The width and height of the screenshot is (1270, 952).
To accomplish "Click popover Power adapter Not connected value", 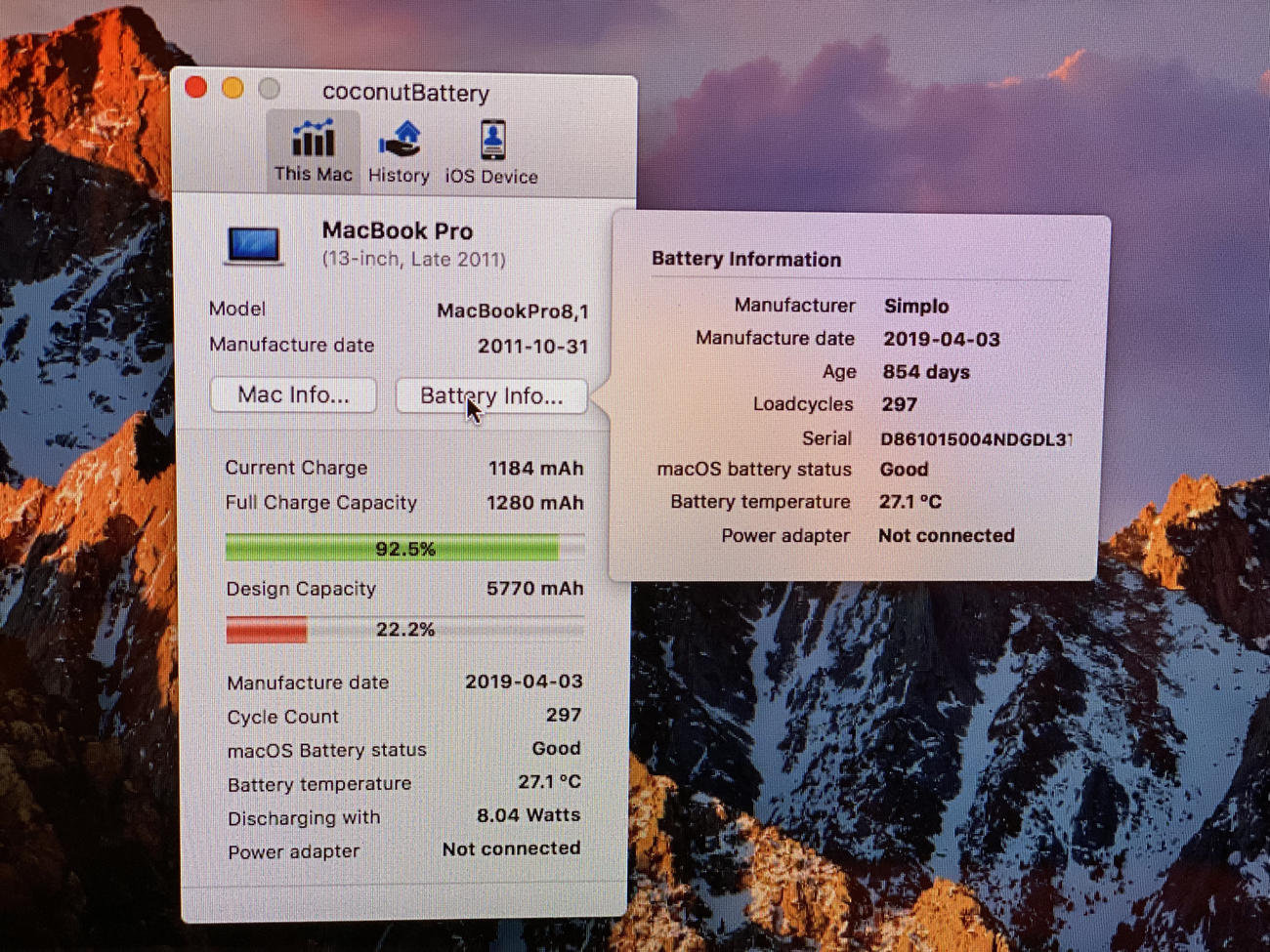I will [947, 536].
